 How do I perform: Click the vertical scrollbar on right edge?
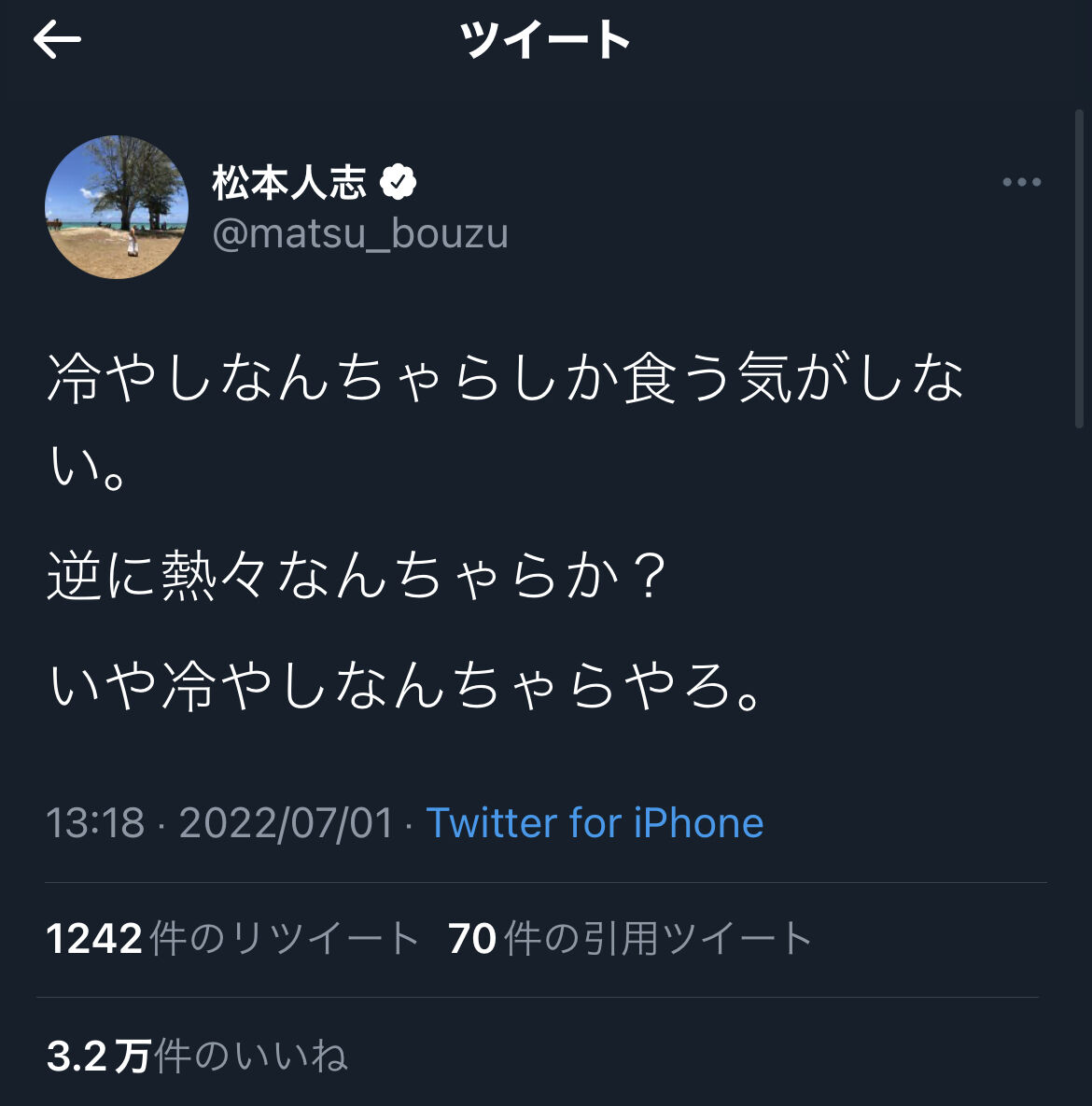1079,271
